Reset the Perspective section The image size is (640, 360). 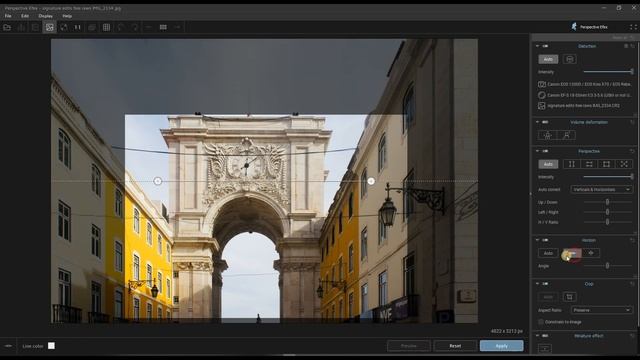(632, 151)
